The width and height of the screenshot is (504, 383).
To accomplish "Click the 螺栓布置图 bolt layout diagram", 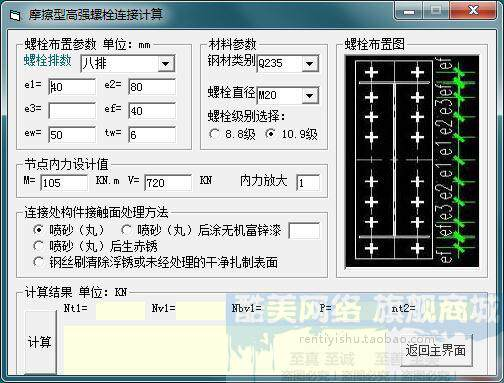I will (412, 161).
